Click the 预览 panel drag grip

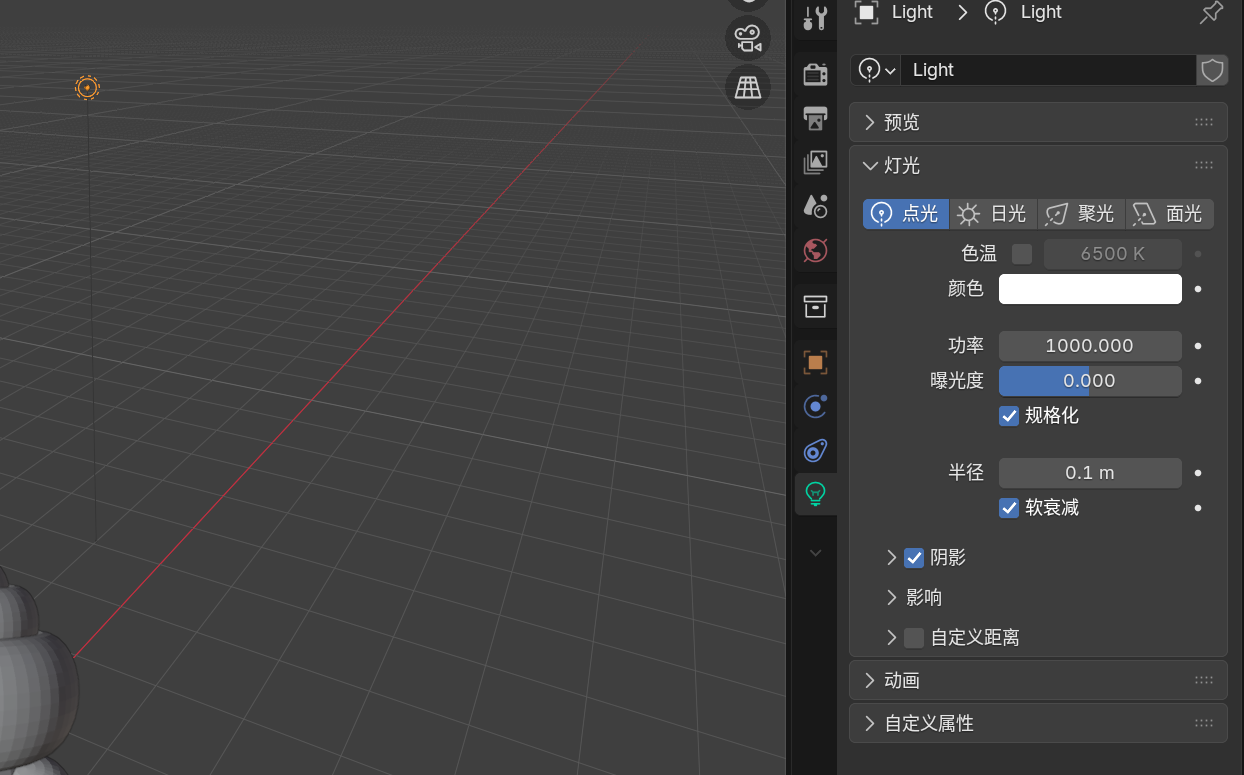pyautogui.click(x=1204, y=122)
